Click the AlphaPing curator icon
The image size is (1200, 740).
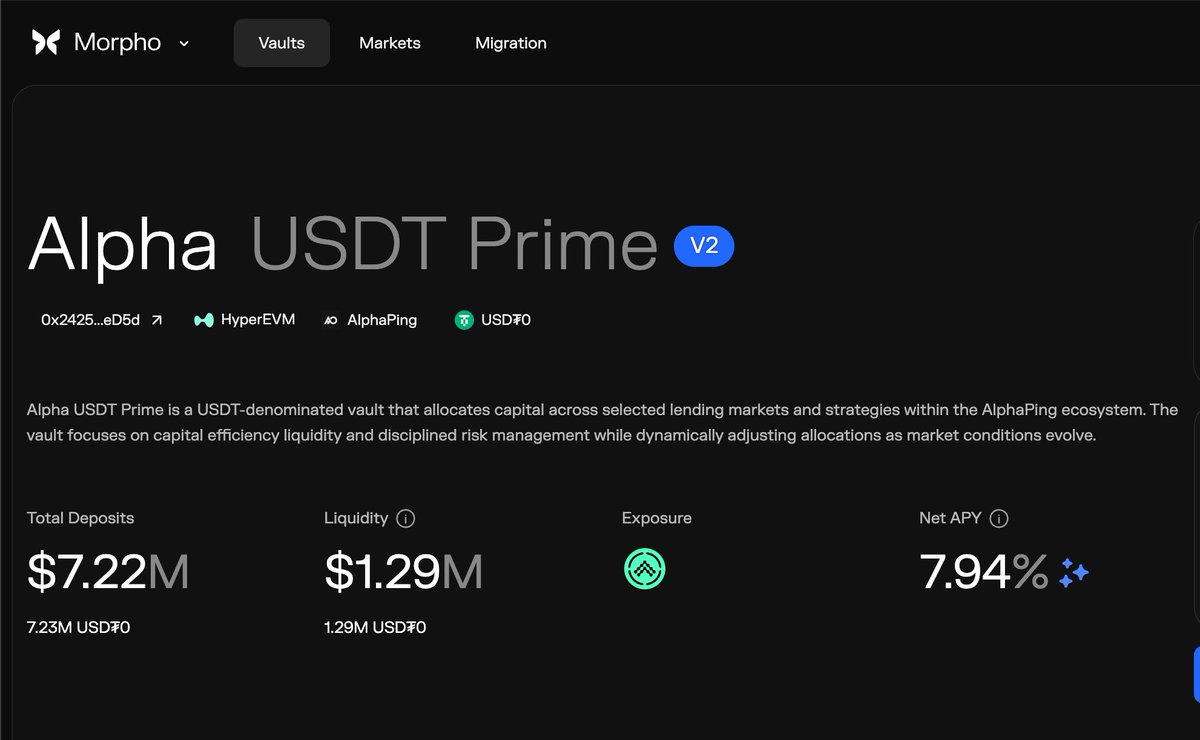click(x=331, y=321)
